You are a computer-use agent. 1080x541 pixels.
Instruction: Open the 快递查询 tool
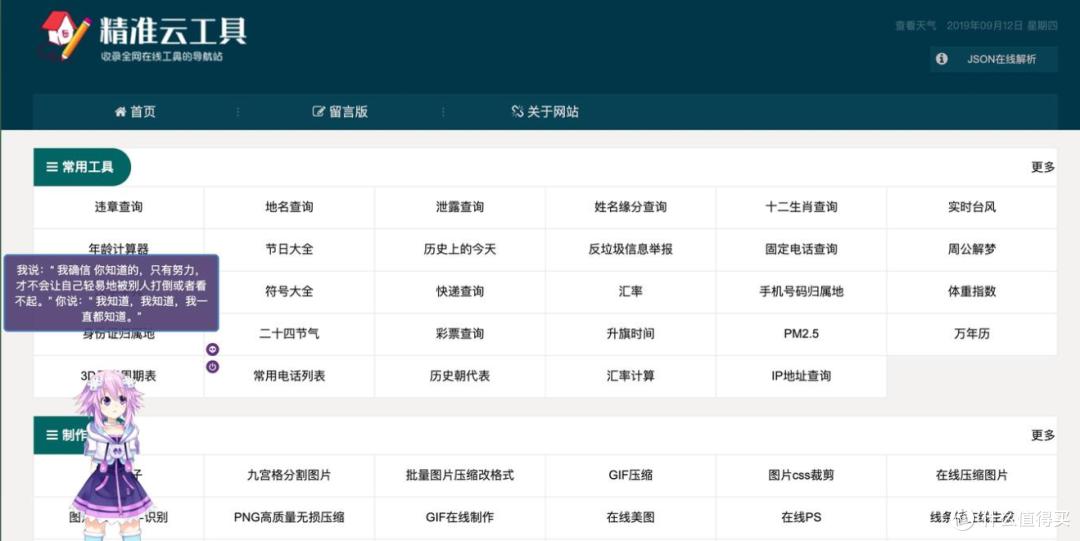point(460,292)
